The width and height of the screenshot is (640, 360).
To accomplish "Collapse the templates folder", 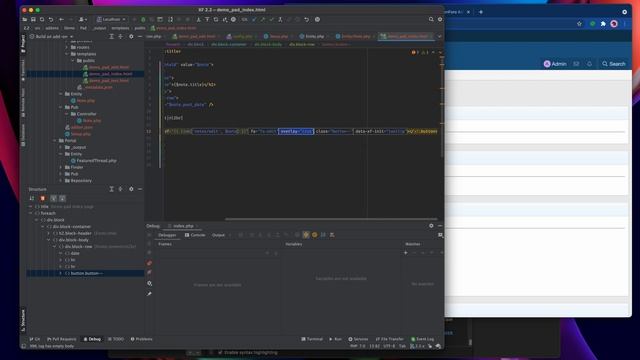I will [67, 54].
